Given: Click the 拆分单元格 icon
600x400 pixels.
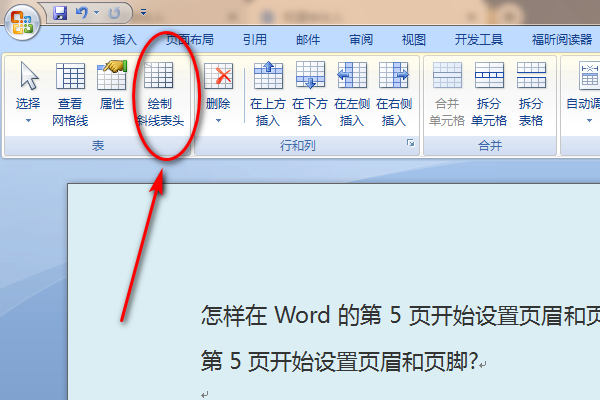Looking at the screenshot, I should [489, 75].
